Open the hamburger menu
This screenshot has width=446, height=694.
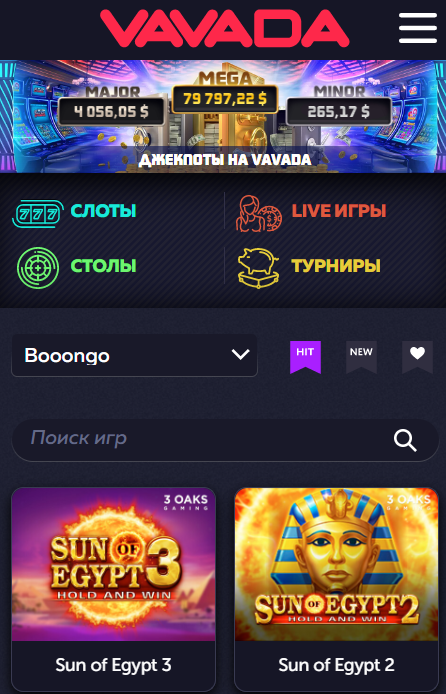click(418, 28)
